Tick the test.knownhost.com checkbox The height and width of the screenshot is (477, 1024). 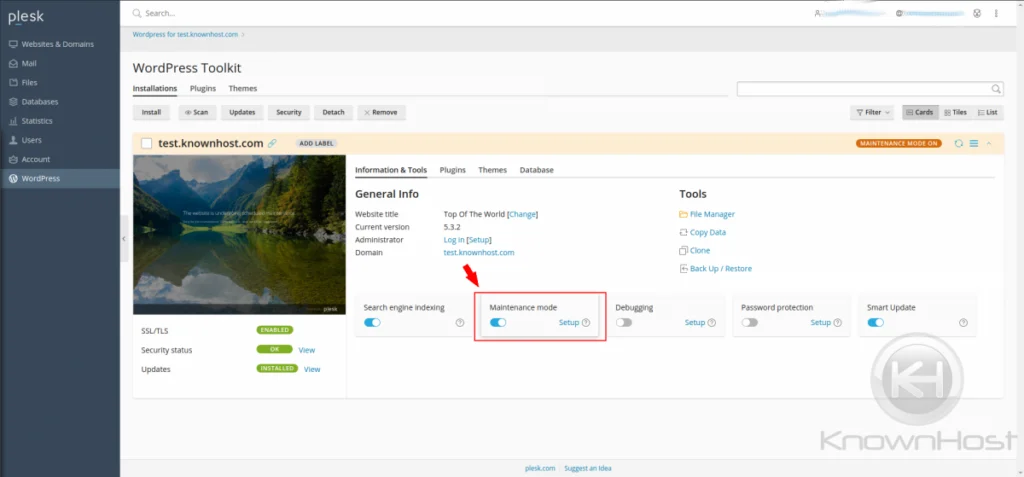click(x=147, y=144)
